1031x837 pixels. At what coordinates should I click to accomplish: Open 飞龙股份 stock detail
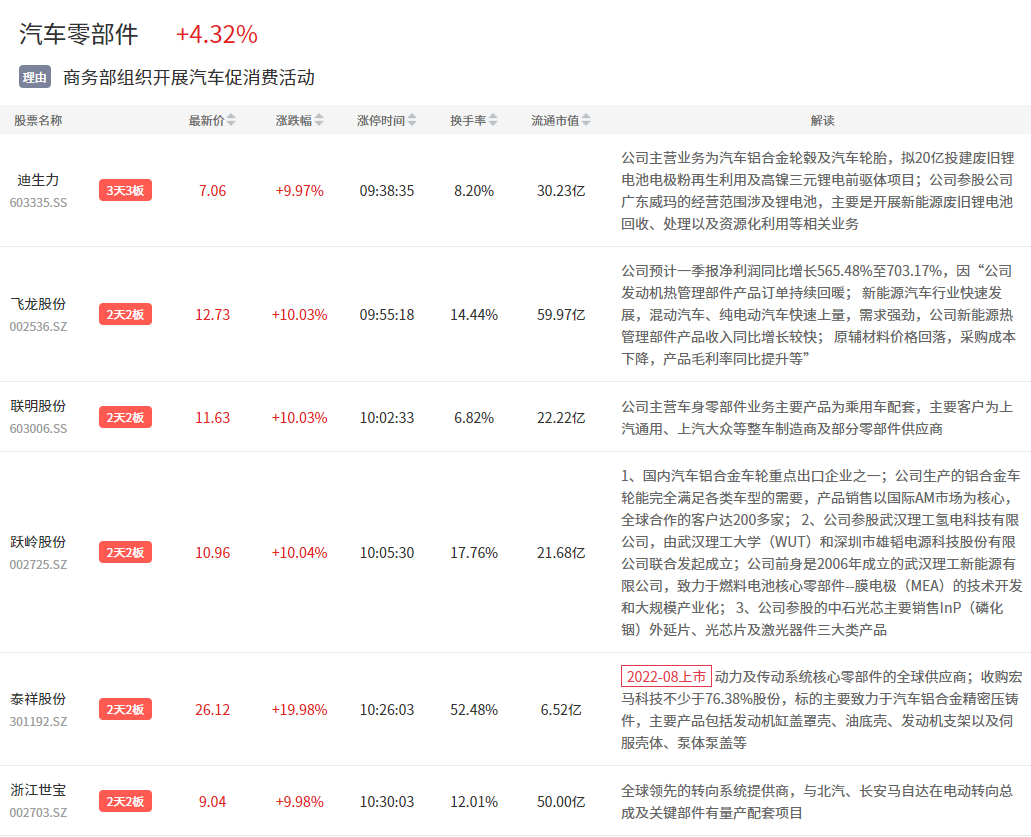click(38, 304)
